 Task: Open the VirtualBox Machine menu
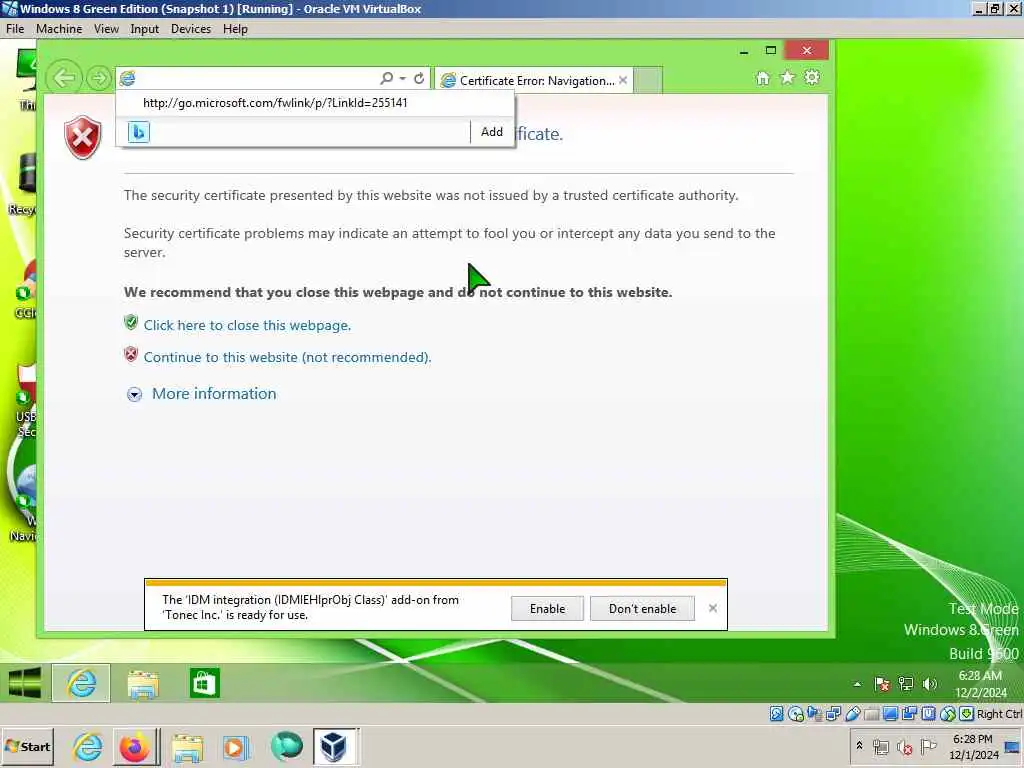click(59, 29)
